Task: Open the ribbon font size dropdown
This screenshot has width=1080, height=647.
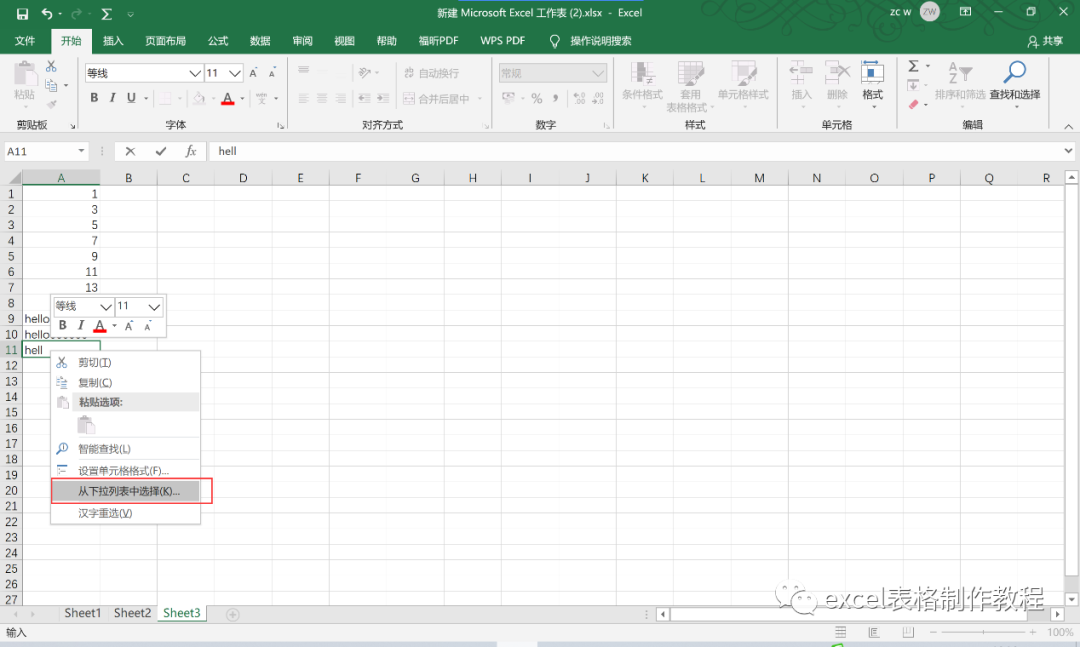Action: [235, 73]
